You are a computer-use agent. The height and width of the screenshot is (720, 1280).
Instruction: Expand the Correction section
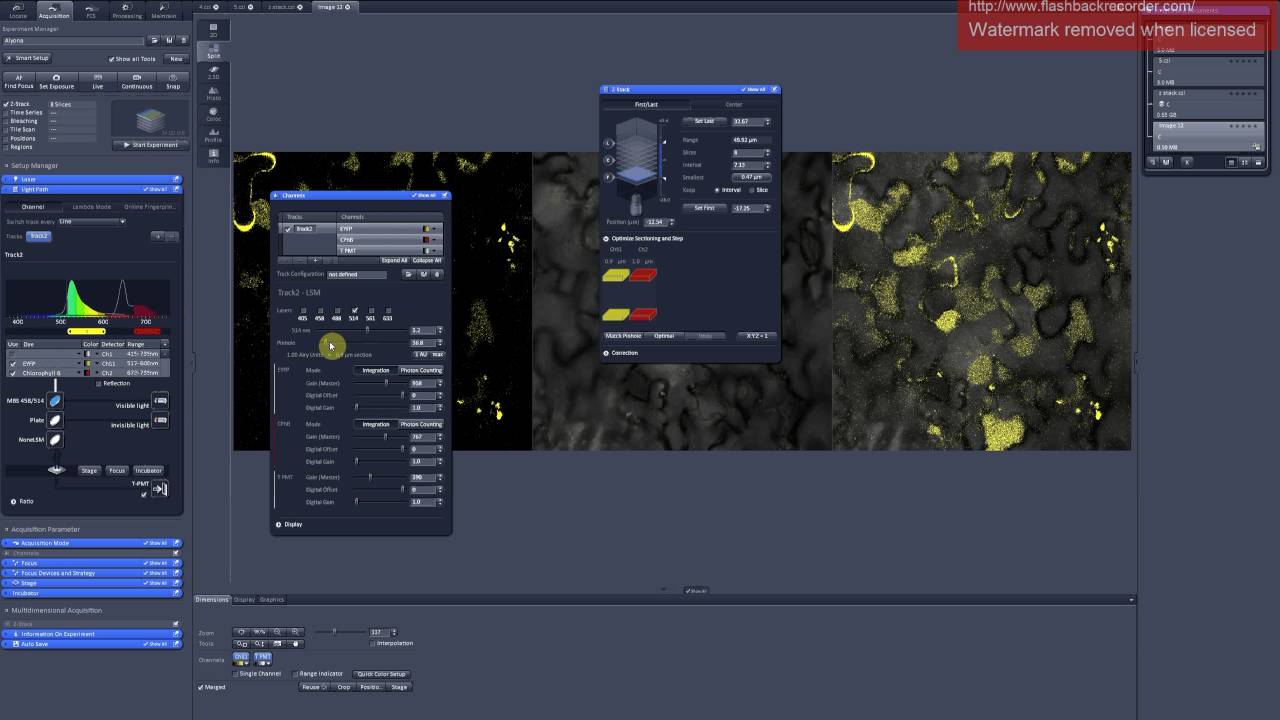pyautogui.click(x=606, y=353)
